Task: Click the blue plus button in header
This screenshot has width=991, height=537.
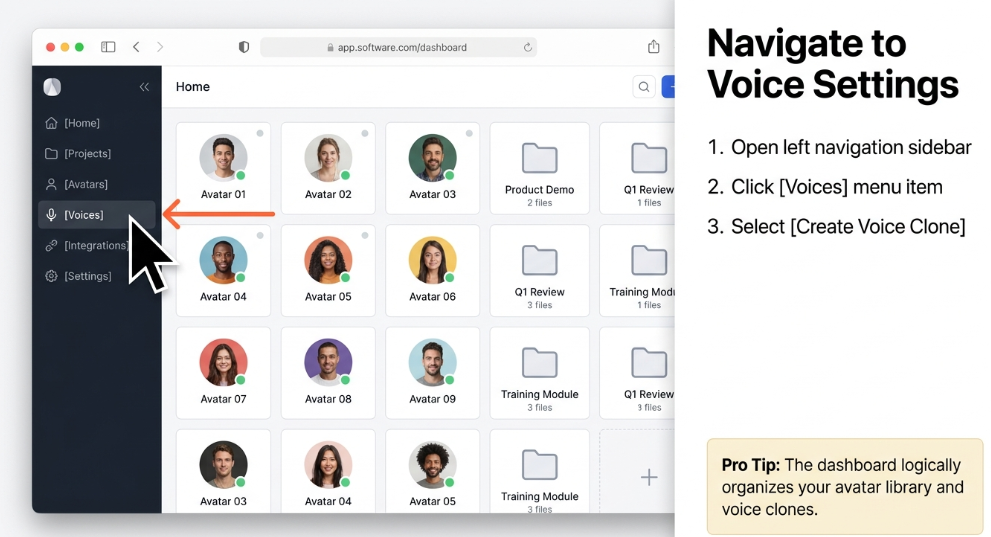Action: 668,87
